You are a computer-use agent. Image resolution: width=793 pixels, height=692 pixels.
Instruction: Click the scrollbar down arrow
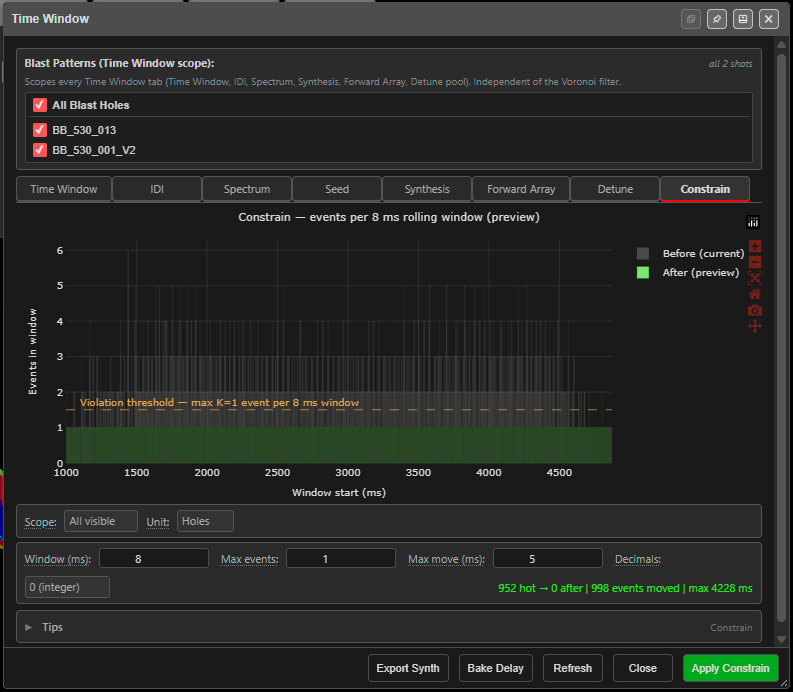(781, 639)
